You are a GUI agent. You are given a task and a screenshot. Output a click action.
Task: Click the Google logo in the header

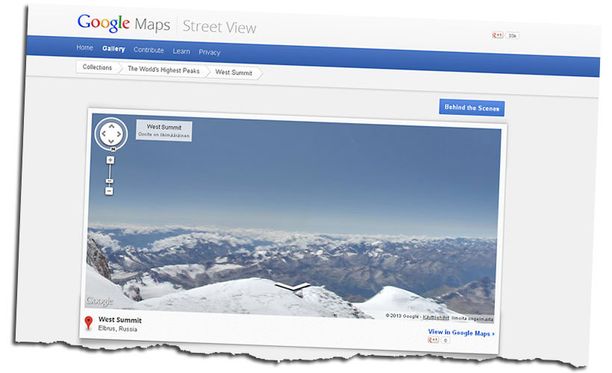click(x=103, y=23)
